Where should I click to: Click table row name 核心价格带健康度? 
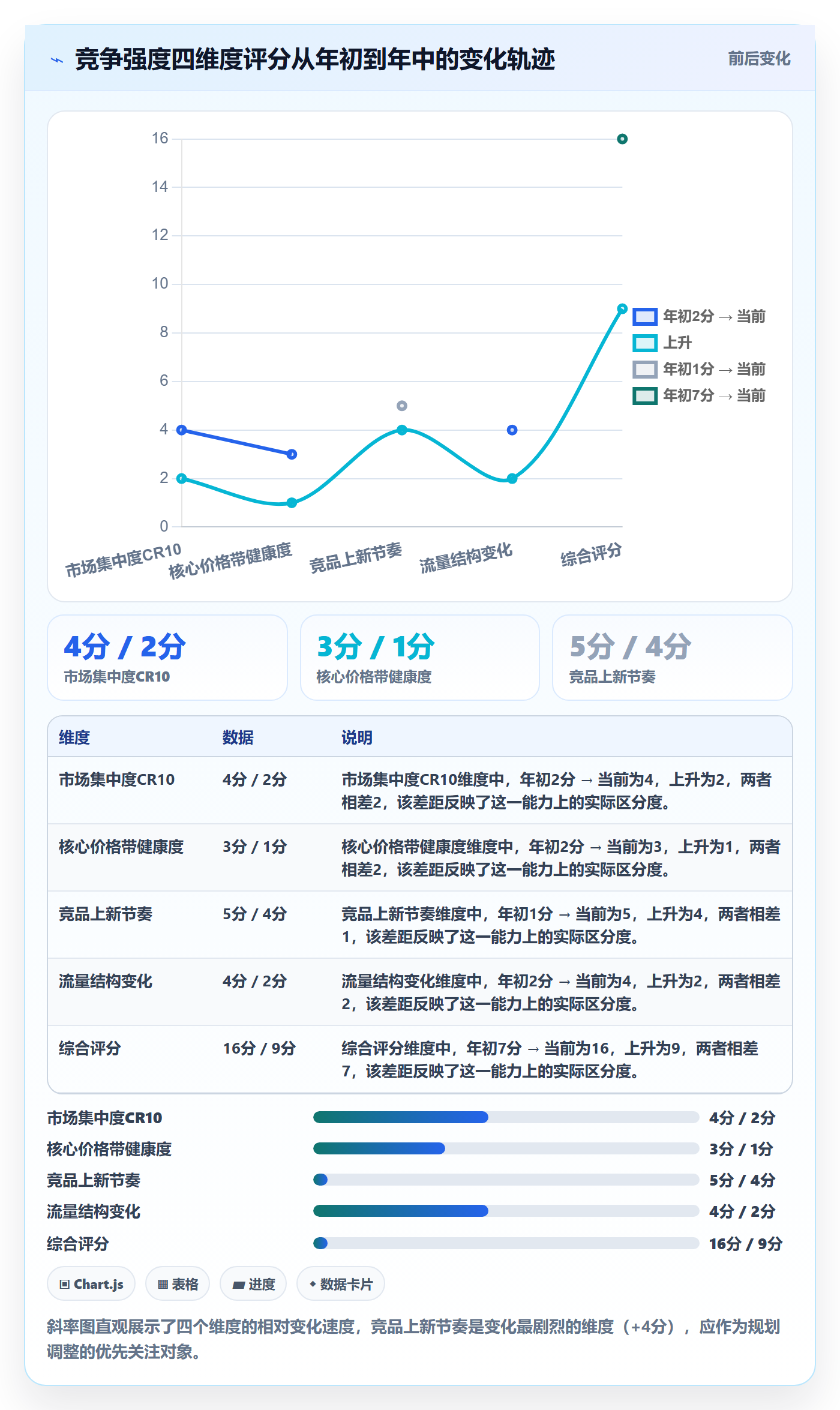pyautogui.click(x=121, y=847)
